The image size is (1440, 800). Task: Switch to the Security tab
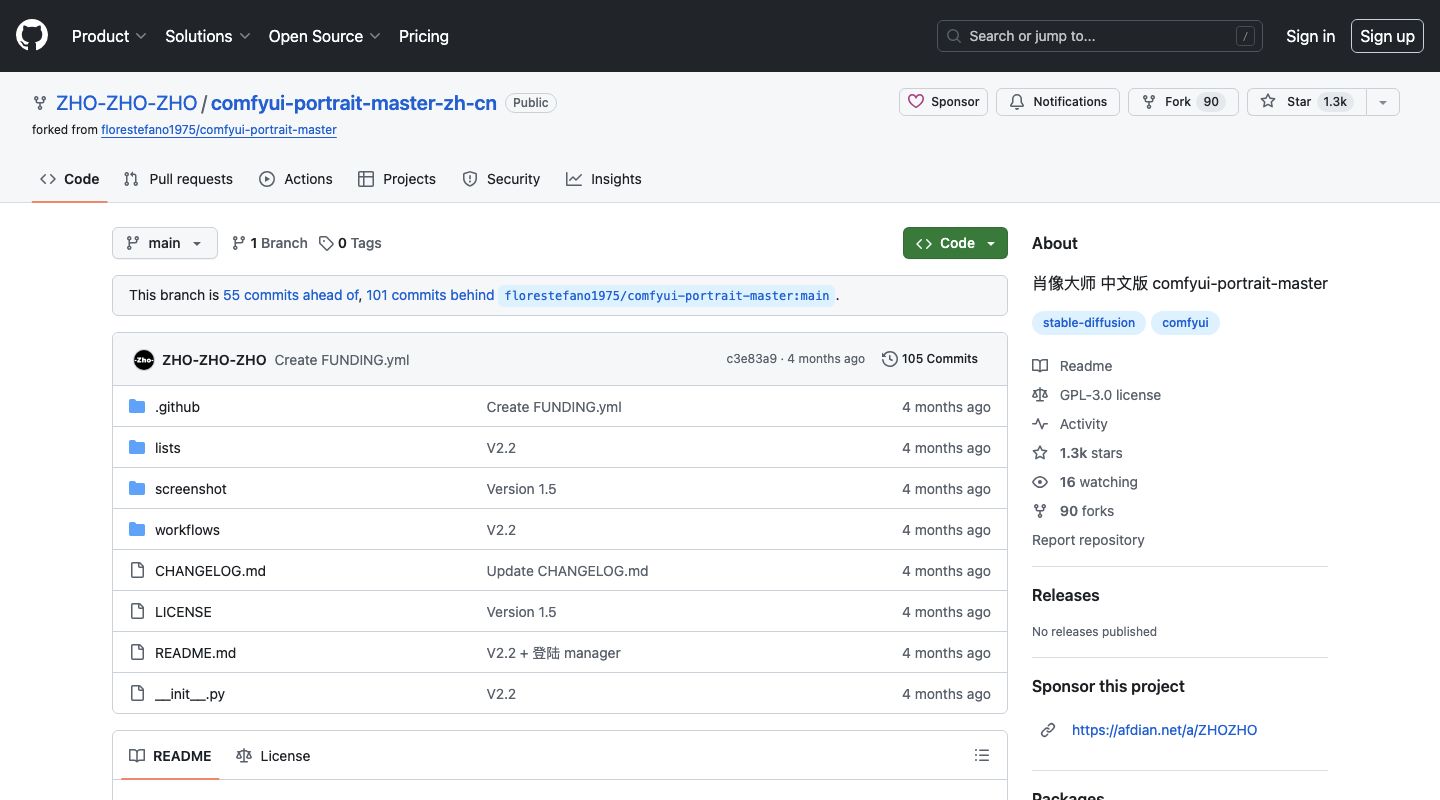coord(501,179)
